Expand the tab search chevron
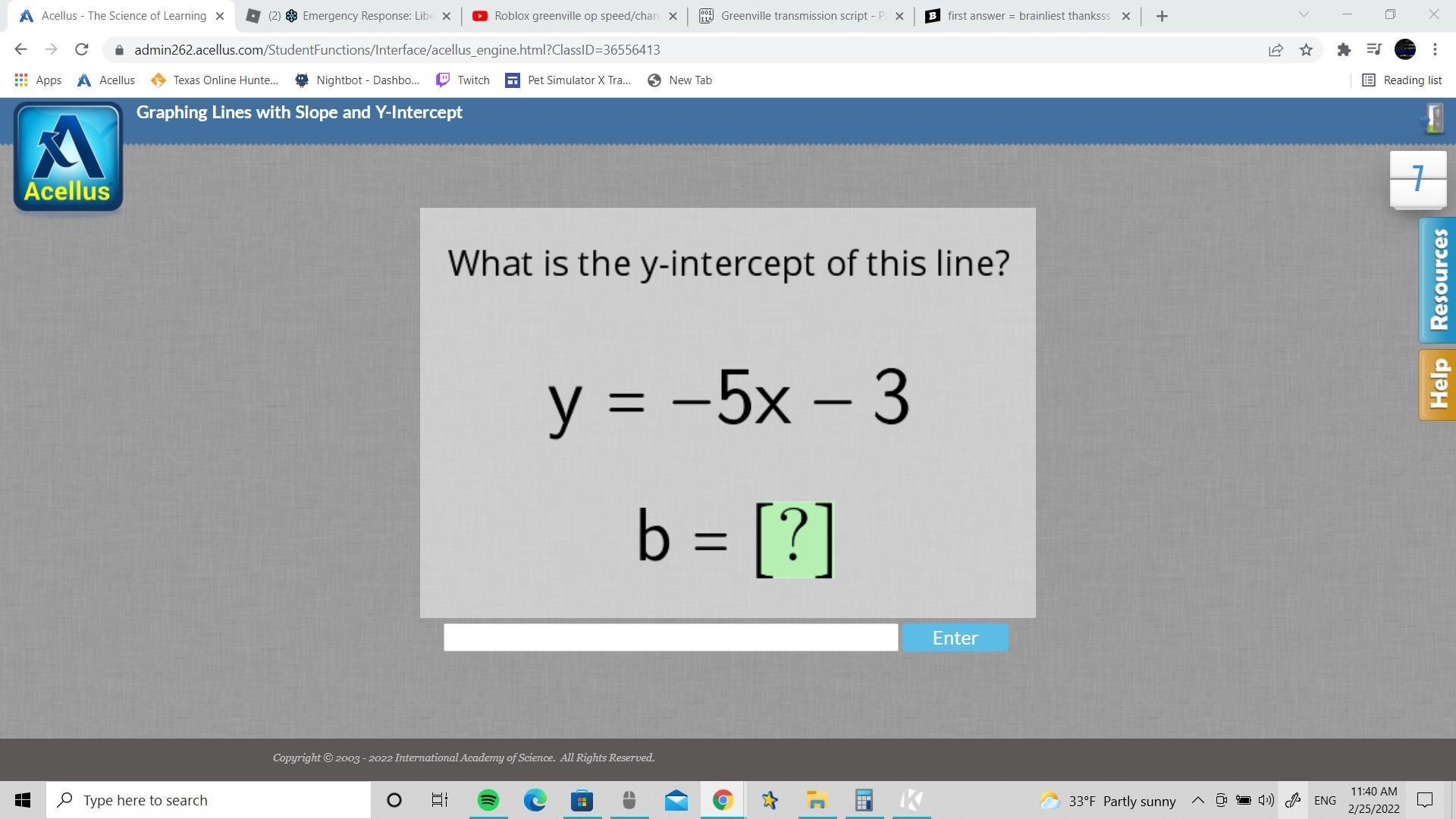 click(1304, 14)
